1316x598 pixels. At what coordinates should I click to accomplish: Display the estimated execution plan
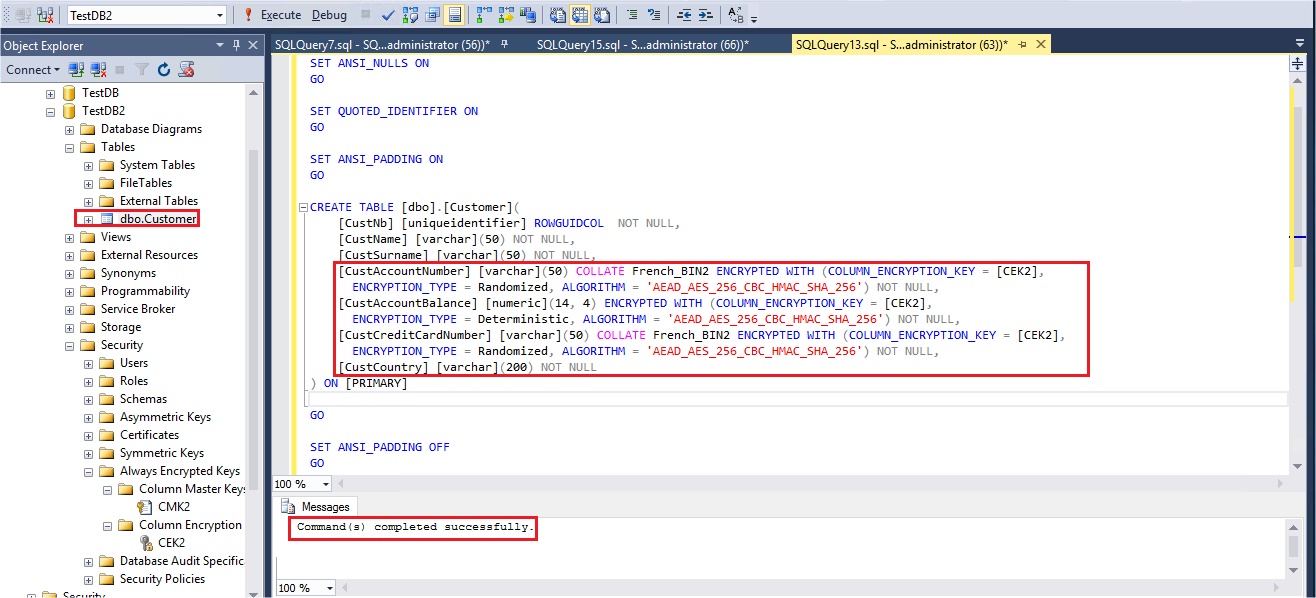pyautogui.click(x=411, y=15)
